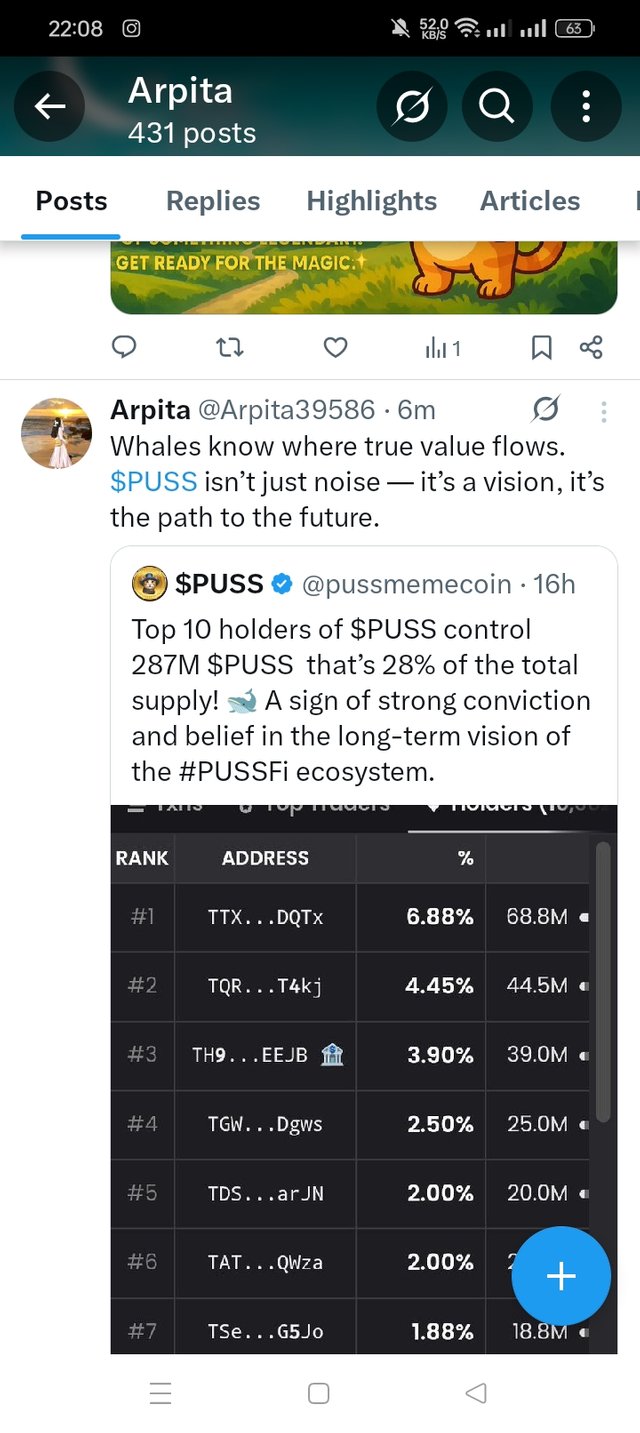Open the three-dot overflow menu in header
640x1433 pixels.
(586, 106)
